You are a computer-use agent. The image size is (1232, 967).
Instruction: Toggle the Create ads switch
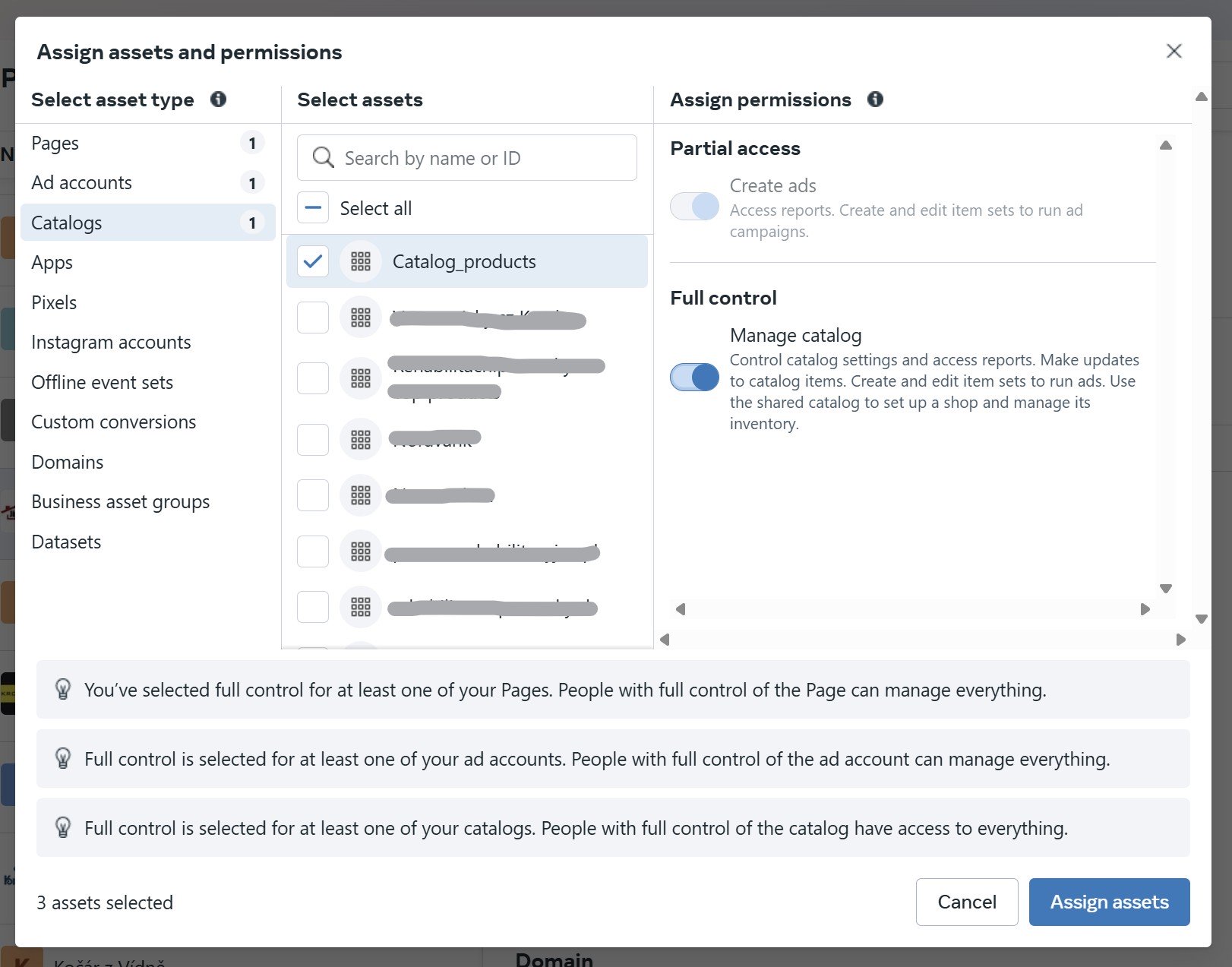pos(694,206)
